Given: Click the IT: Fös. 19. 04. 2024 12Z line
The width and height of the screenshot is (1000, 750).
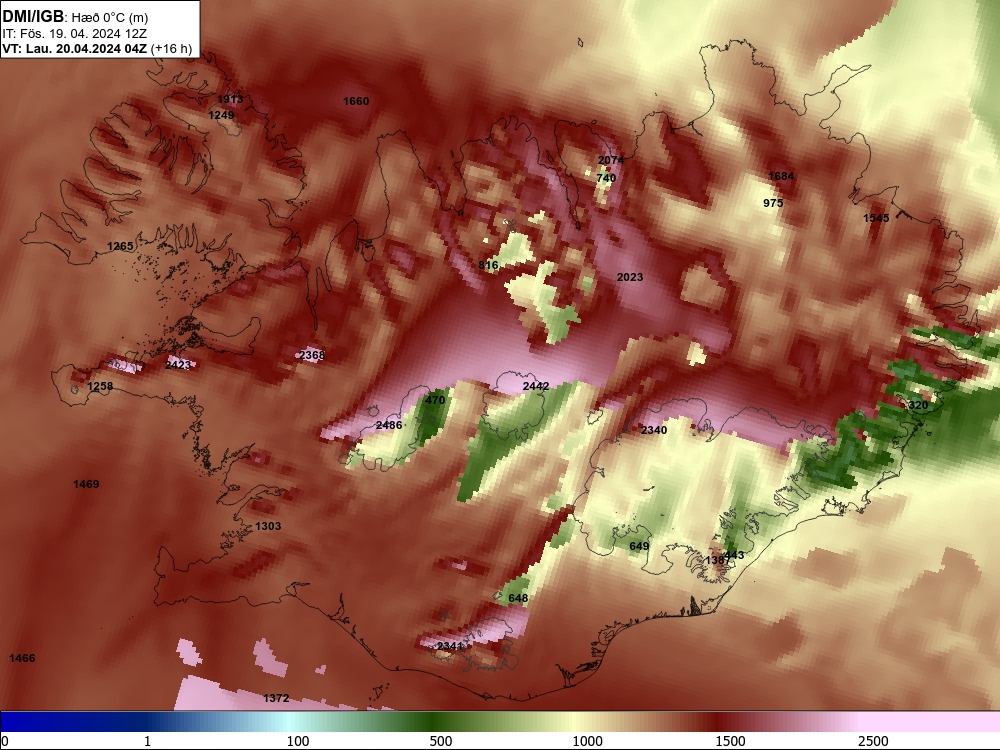Looking at the screenshot, I should [75, 33].
